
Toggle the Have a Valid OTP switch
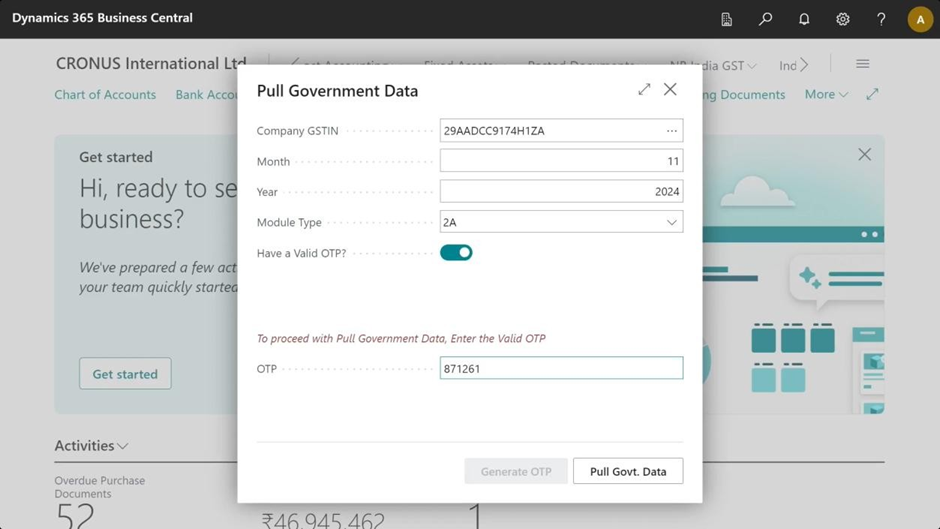(456, 253)
